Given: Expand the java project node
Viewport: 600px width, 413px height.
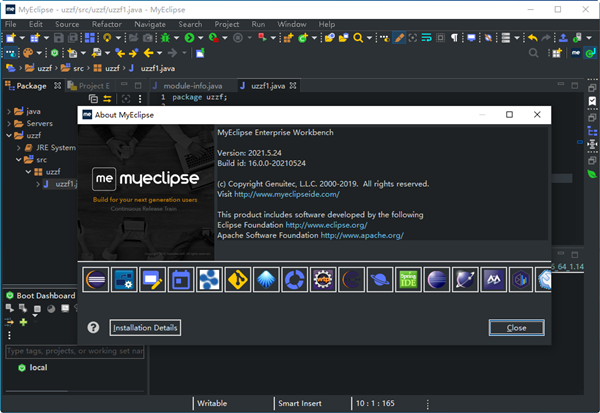Looking at the screenshot, I should click(9, 112).
